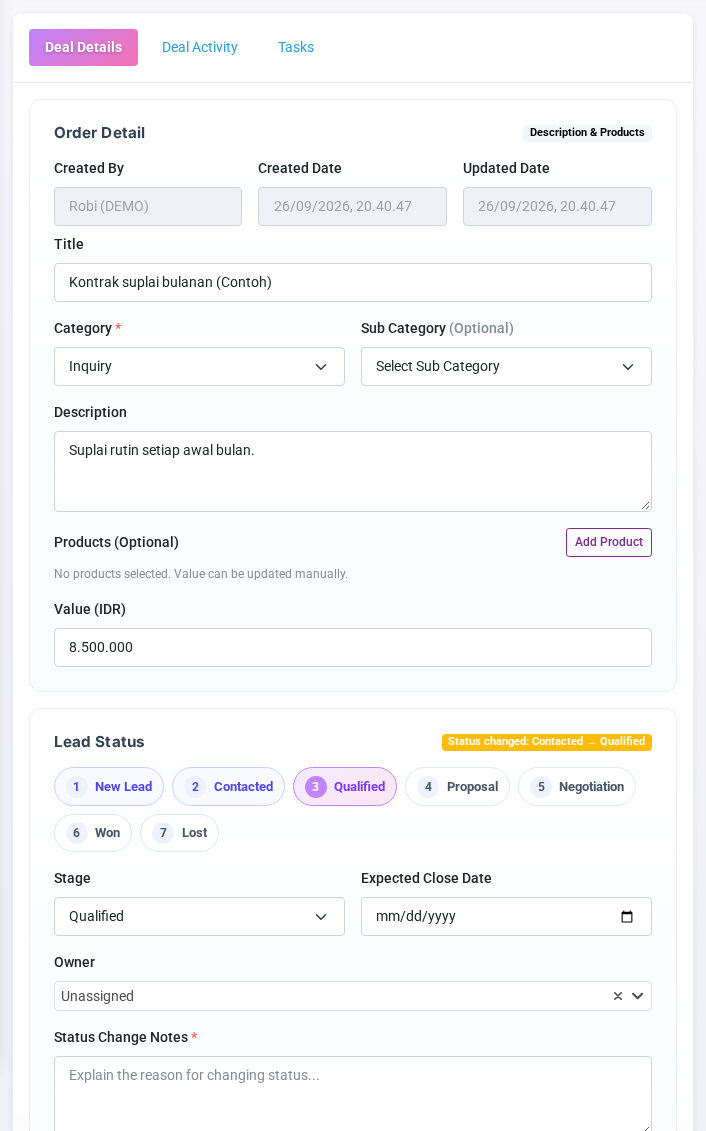Viewport: 706px width, 1131px height.
Task: Open the Tasks tab
Action: 296,48
